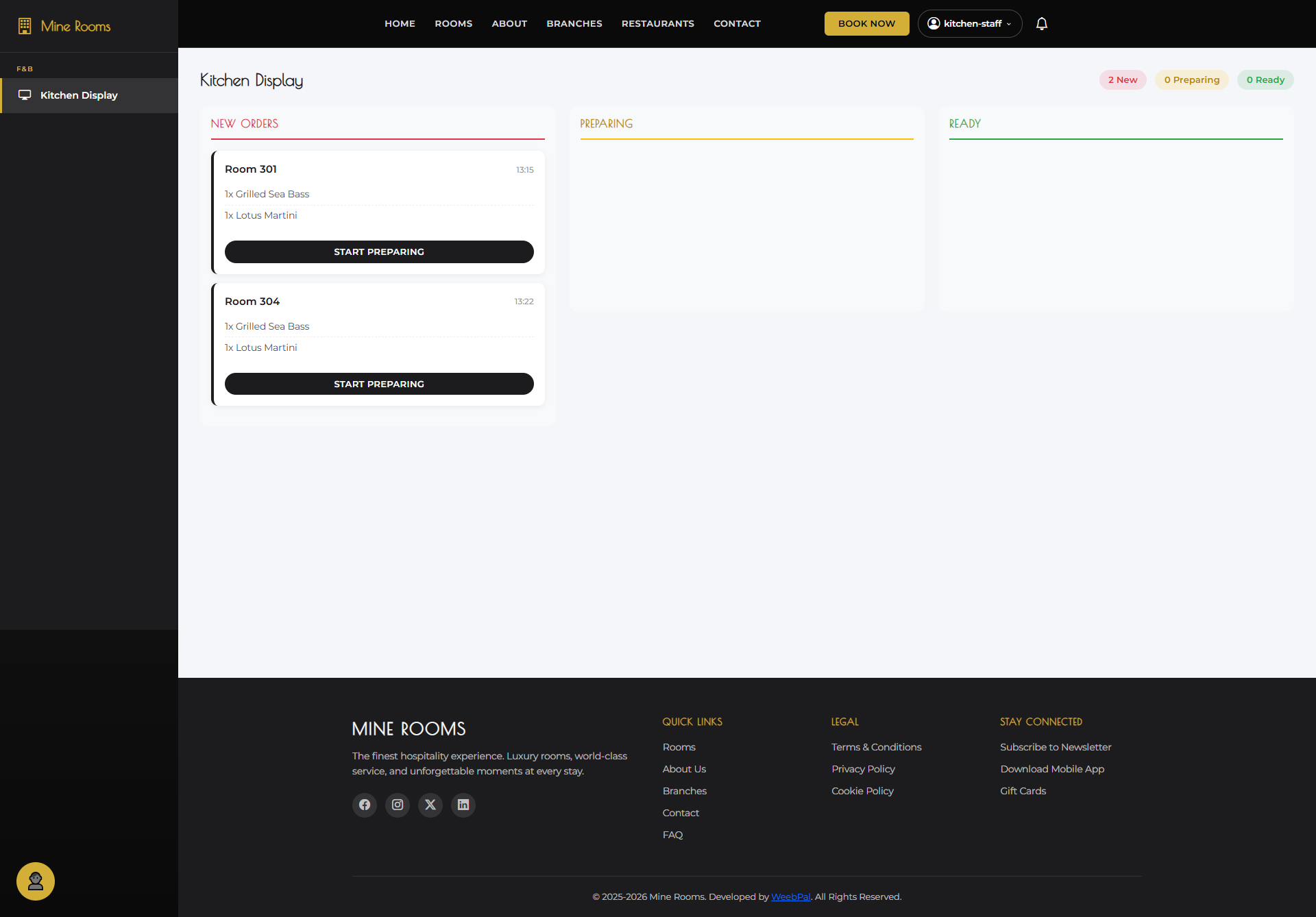Open the Cookie Policy link

[862, 791]
